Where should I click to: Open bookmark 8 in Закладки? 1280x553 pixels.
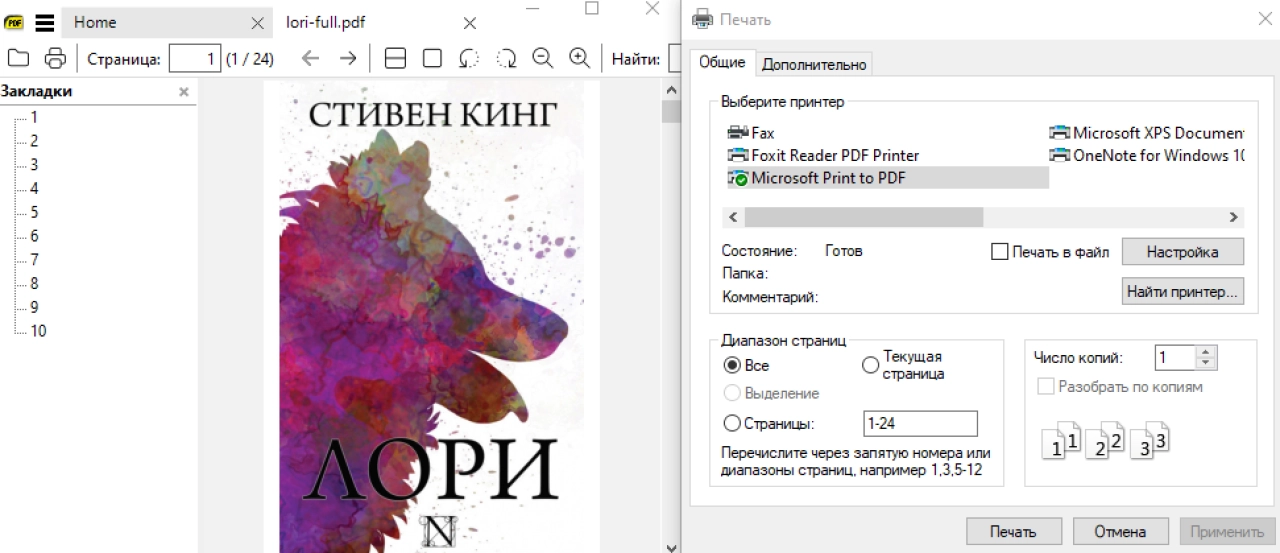34,283
